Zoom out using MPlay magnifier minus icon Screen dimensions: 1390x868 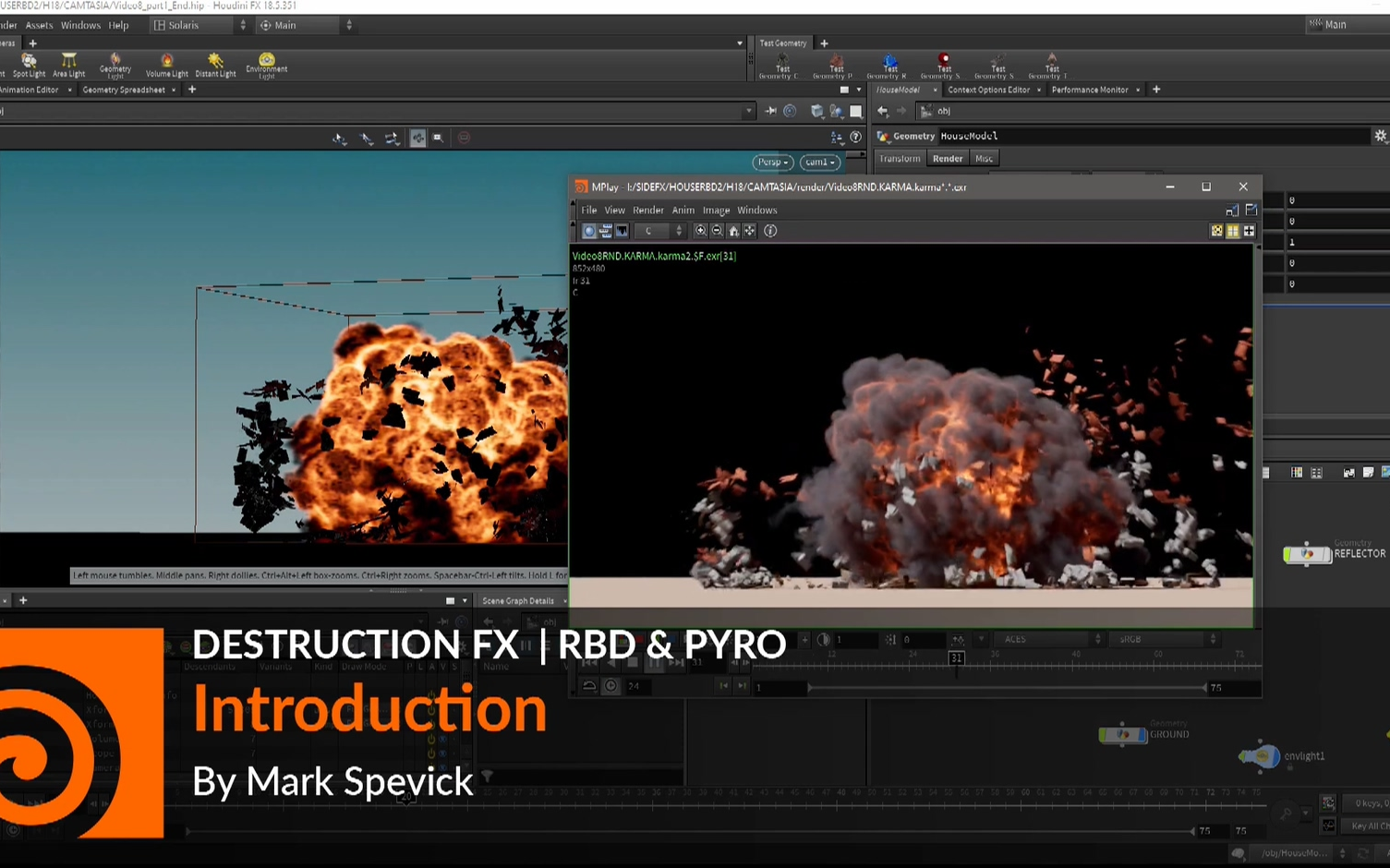click(x=717, y=231)
